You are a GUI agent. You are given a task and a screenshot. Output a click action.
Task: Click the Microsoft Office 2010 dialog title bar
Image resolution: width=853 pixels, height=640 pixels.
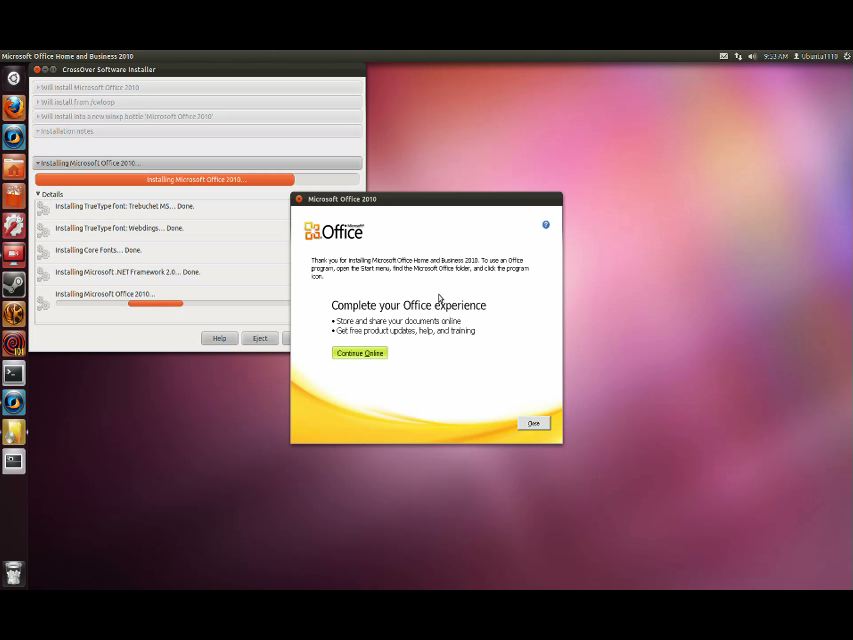(426, 199)
